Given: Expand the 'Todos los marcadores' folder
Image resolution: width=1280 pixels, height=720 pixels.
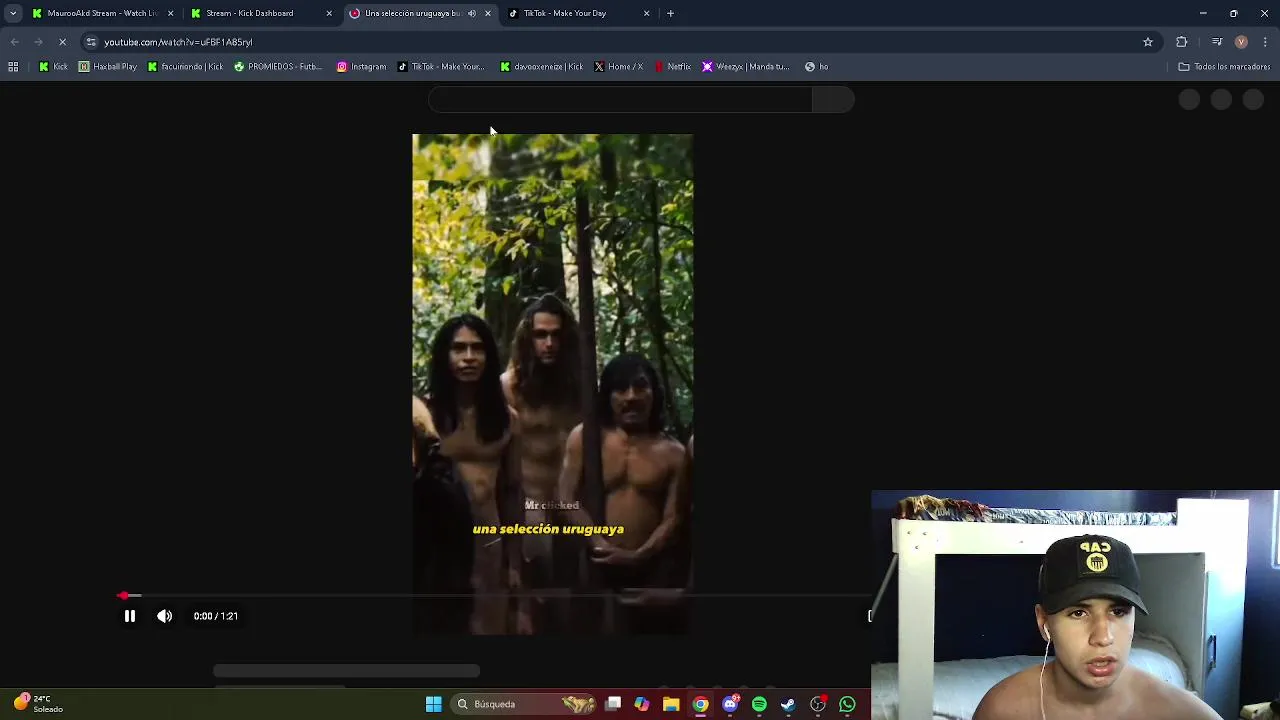Looking at the screenshot, I should click(1224, 67).
